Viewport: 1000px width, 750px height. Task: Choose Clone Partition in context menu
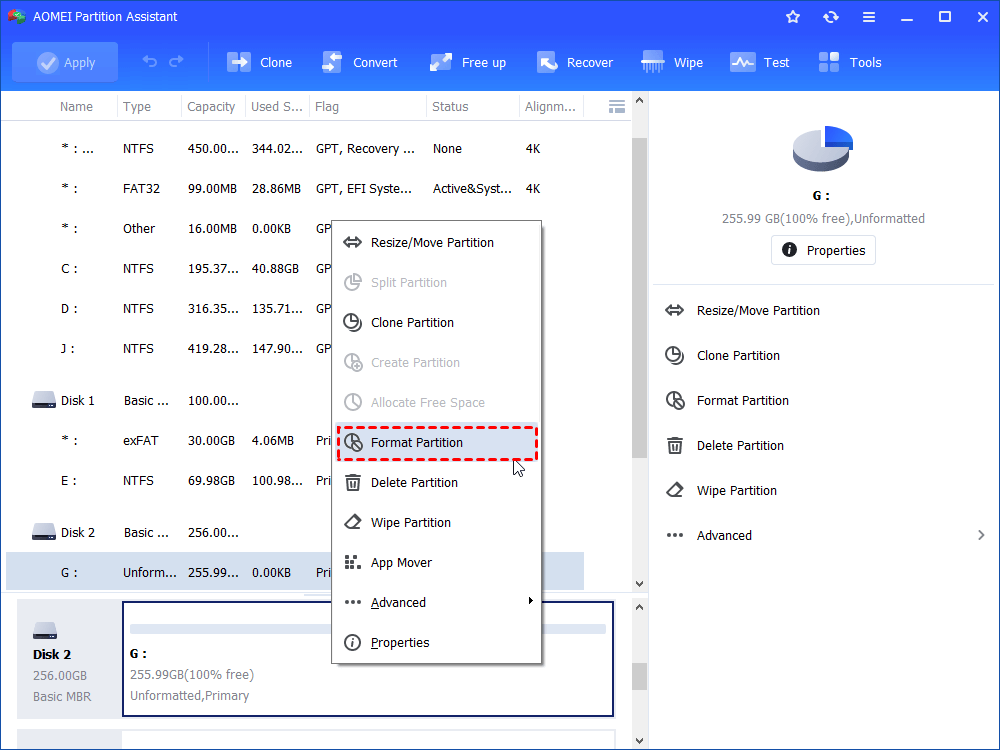pyautogui.click(x=437, y=323)
